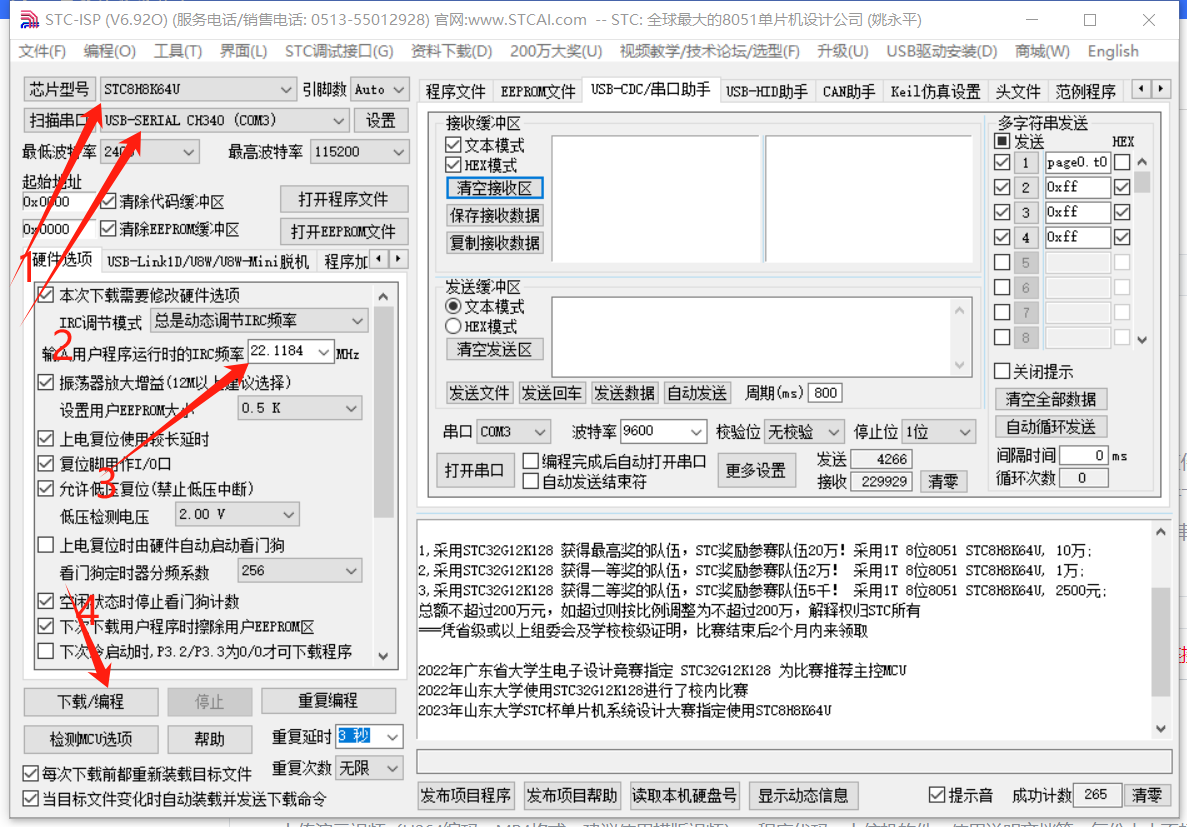This screenshot has height=827, width=1187.
Task: Click the 发送数据 button
Action: pyautogui.click(x=624, y=393)
